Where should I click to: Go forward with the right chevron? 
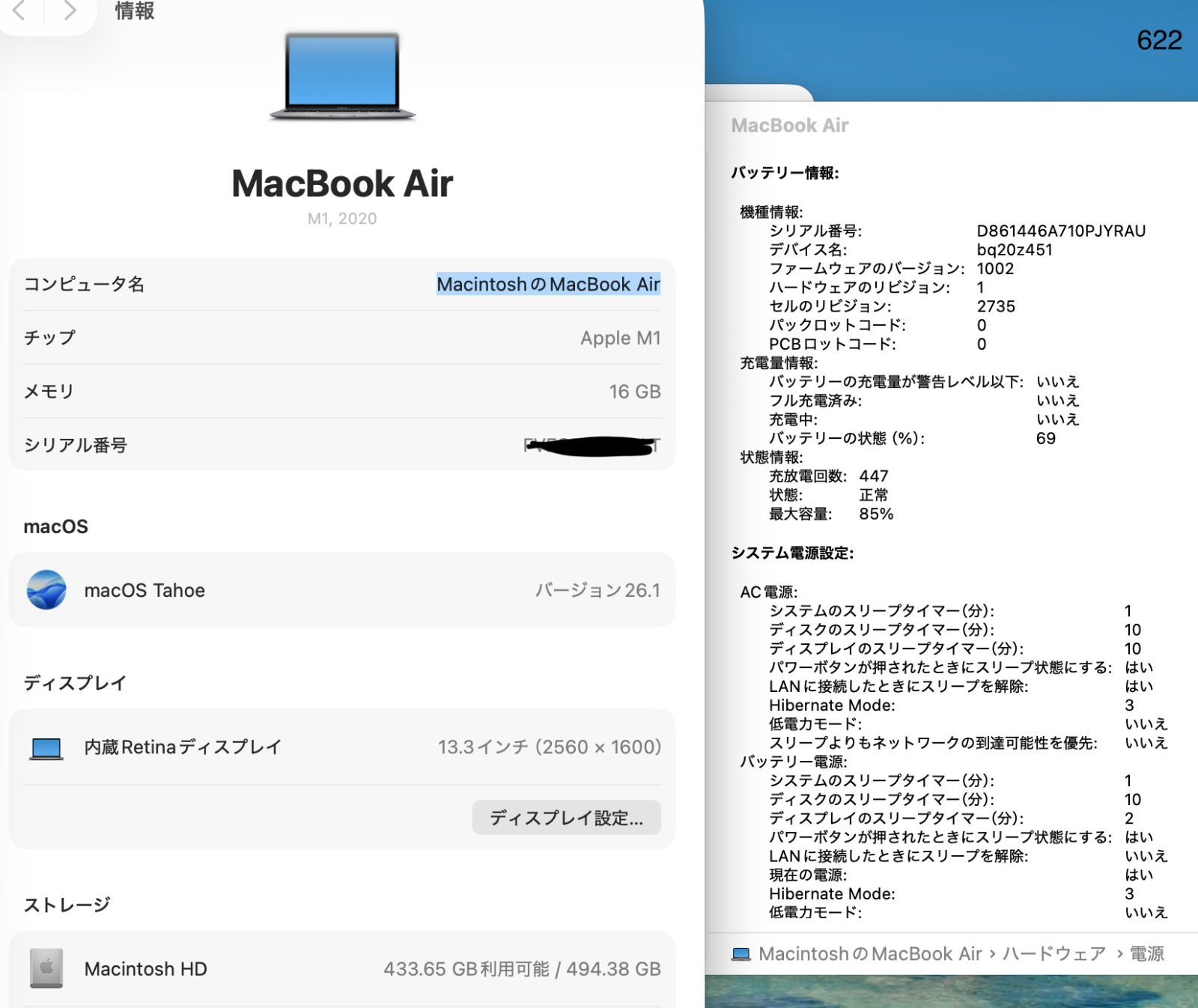click(70, 10)
